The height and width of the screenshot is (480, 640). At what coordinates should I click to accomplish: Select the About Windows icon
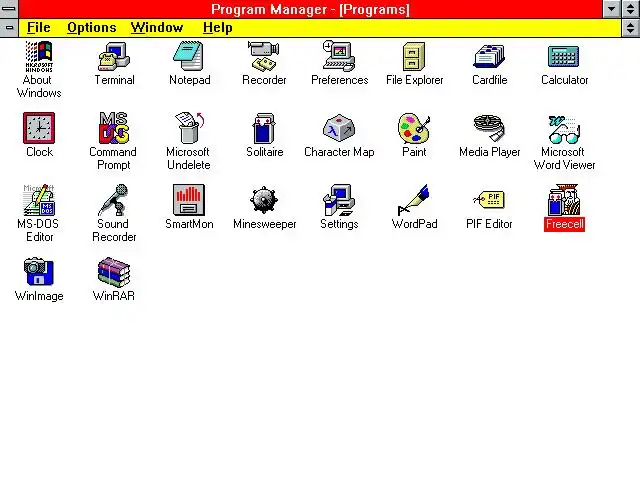(39, 56)
